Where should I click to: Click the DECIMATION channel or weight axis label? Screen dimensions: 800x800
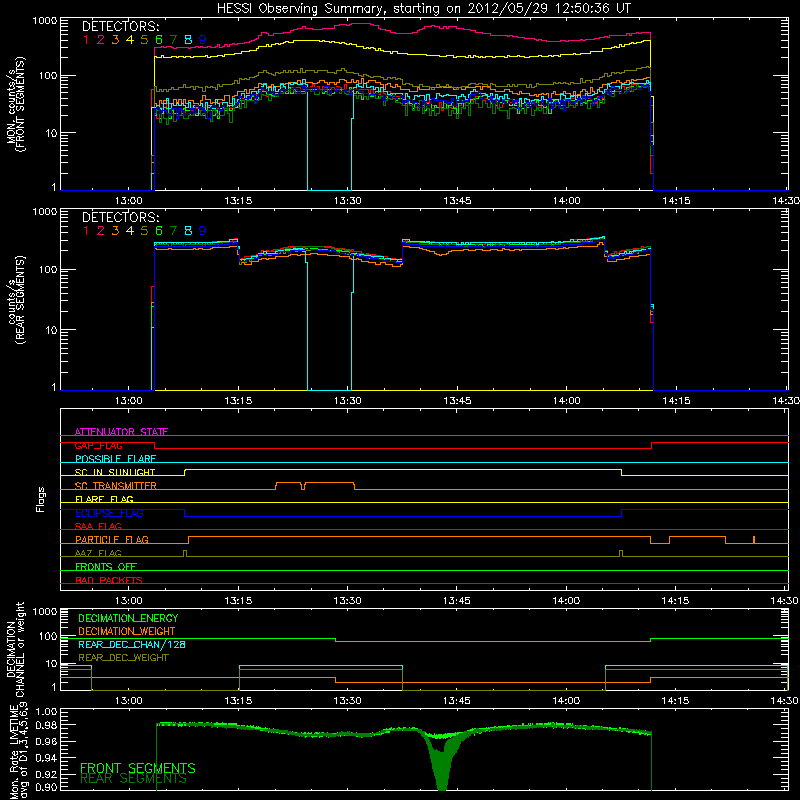point(15,650)
